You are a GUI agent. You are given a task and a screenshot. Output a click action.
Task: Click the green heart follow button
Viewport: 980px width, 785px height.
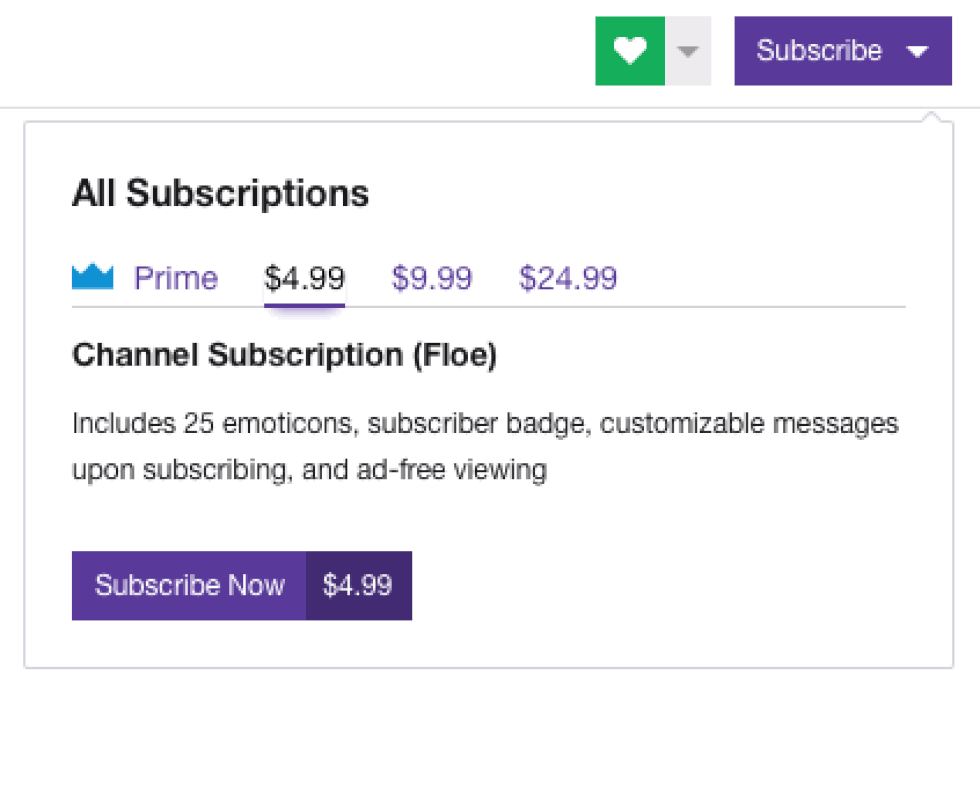[x=630, y=51]
